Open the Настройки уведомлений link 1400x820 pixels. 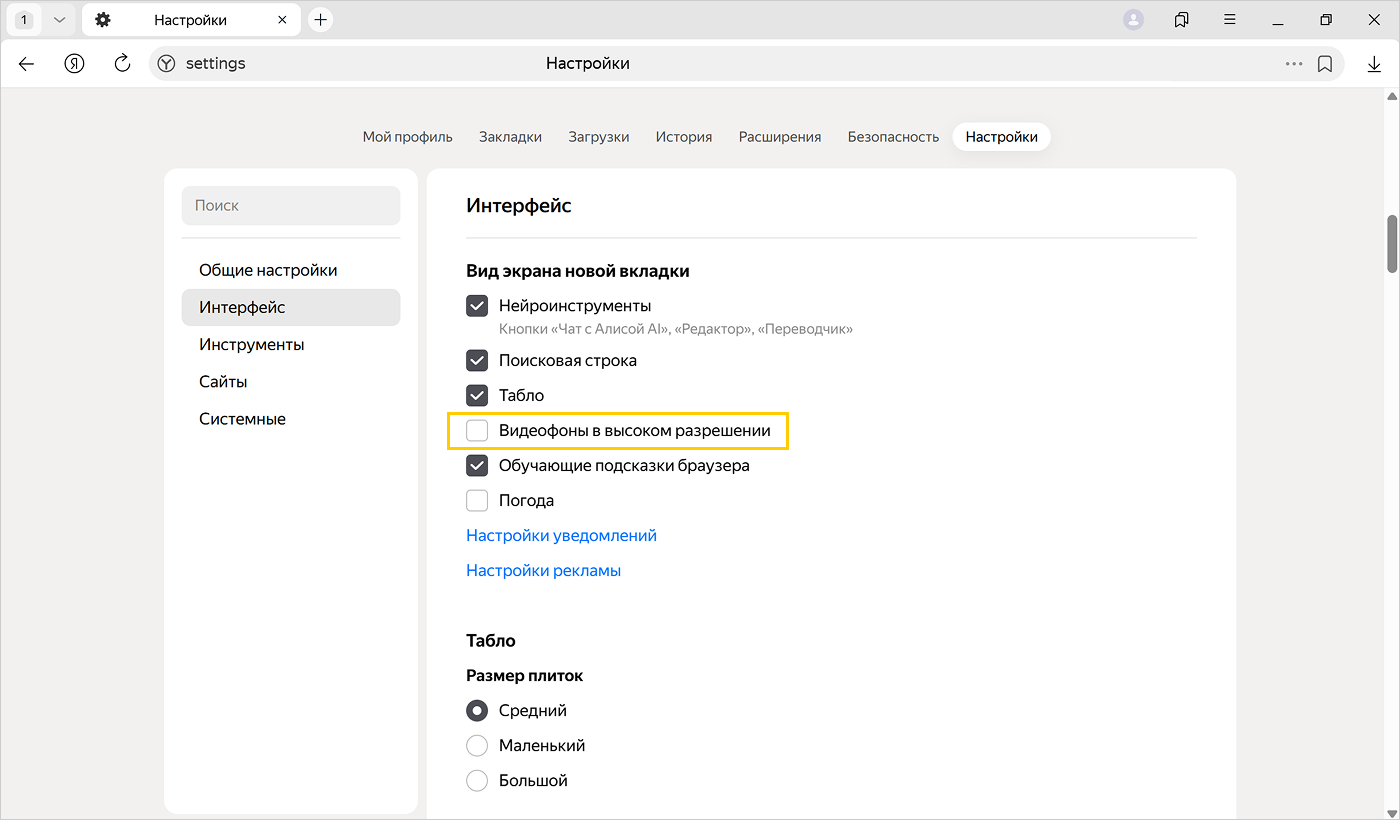(561, 536)
